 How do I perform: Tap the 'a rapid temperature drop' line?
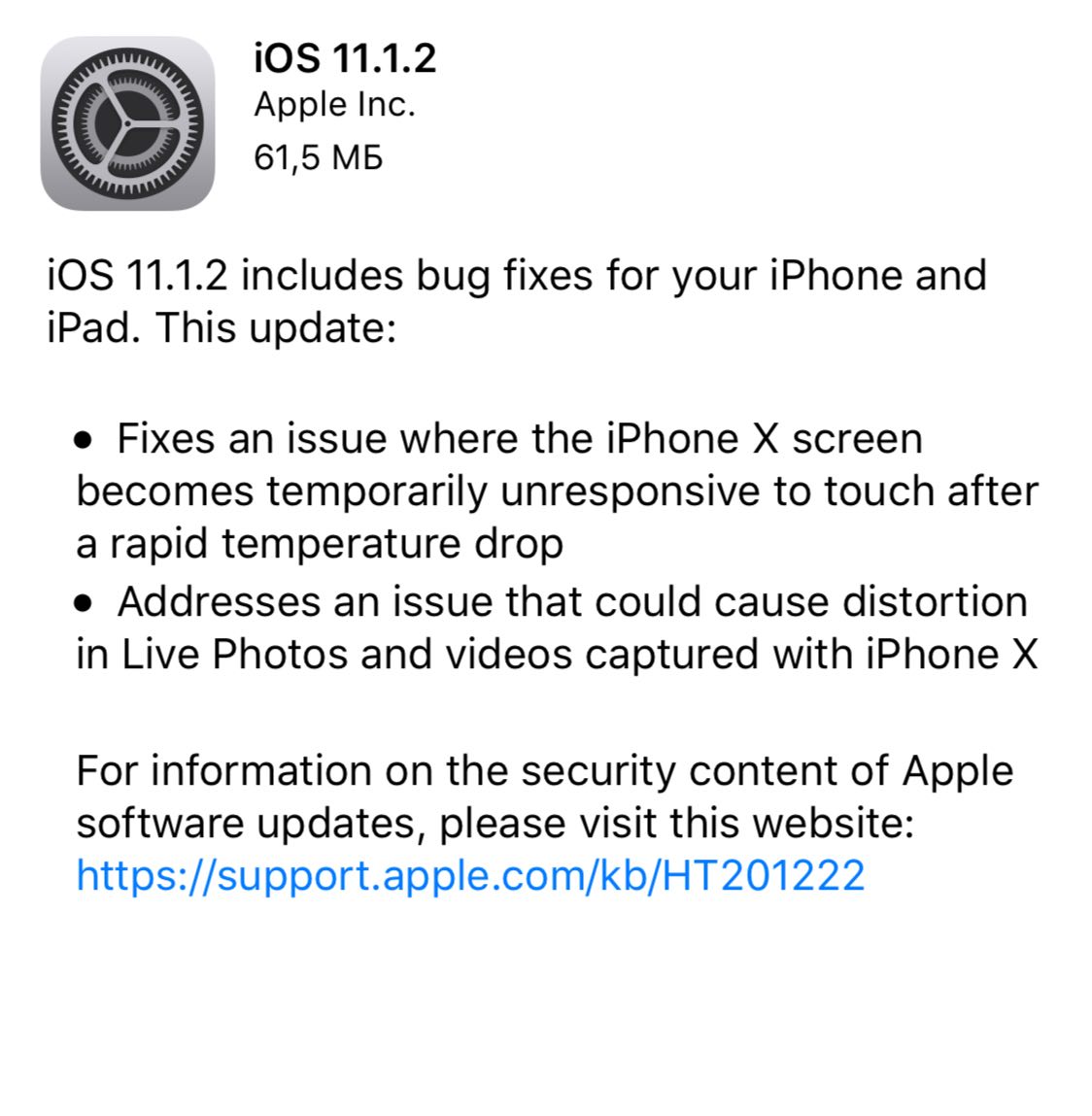(320, 545)
